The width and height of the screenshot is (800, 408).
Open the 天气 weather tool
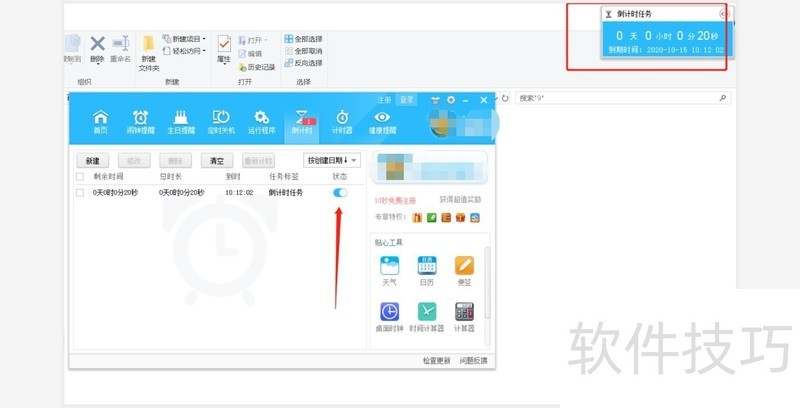pyautogui.click(x=389, y=271)
